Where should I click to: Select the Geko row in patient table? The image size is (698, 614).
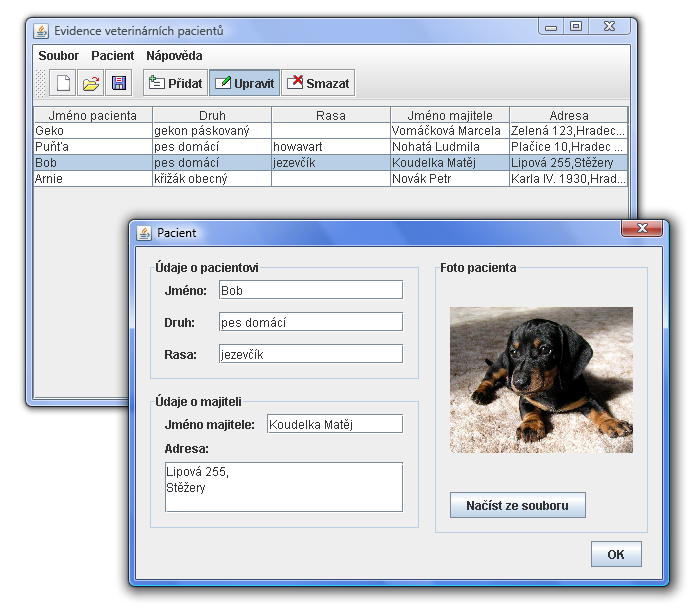pos(92,130)
